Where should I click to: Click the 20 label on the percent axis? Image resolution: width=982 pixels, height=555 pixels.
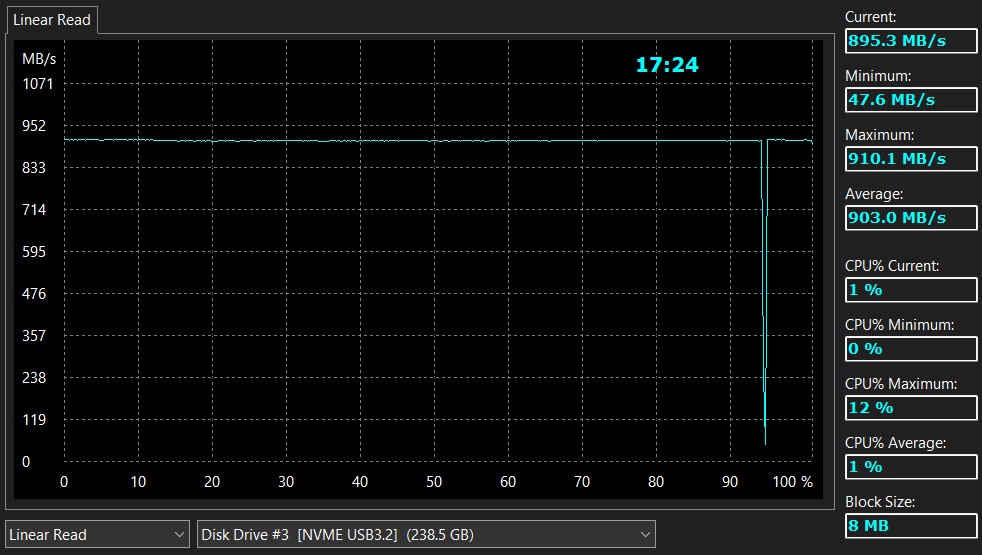pos(212,482)
